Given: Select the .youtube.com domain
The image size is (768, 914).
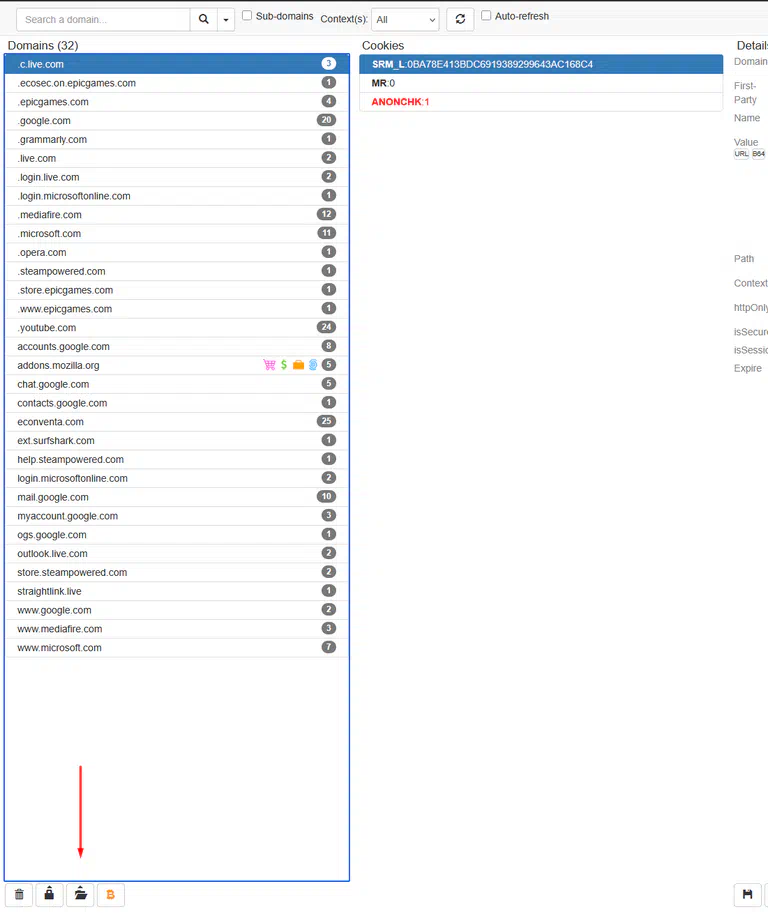Looking at the screenshot, I should [177, 328].
